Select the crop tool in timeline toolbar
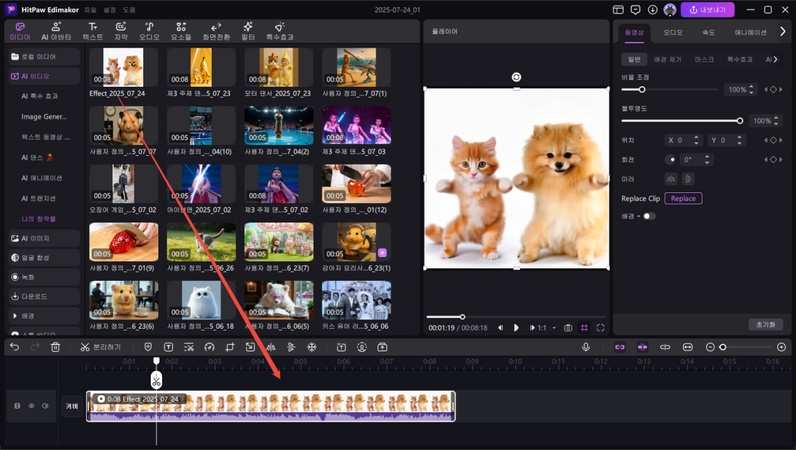The image size is (796, 450). [x=230, y=347]
